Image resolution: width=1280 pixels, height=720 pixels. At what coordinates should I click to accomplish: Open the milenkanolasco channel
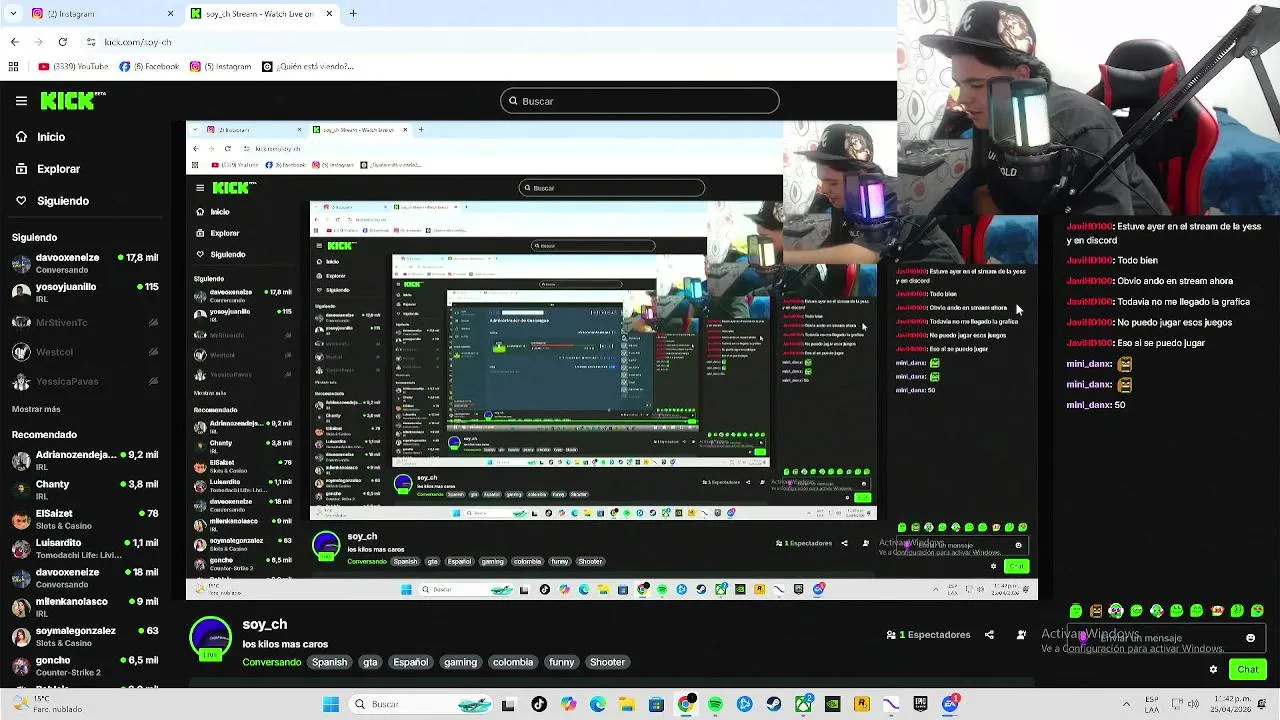coord(85,607)
